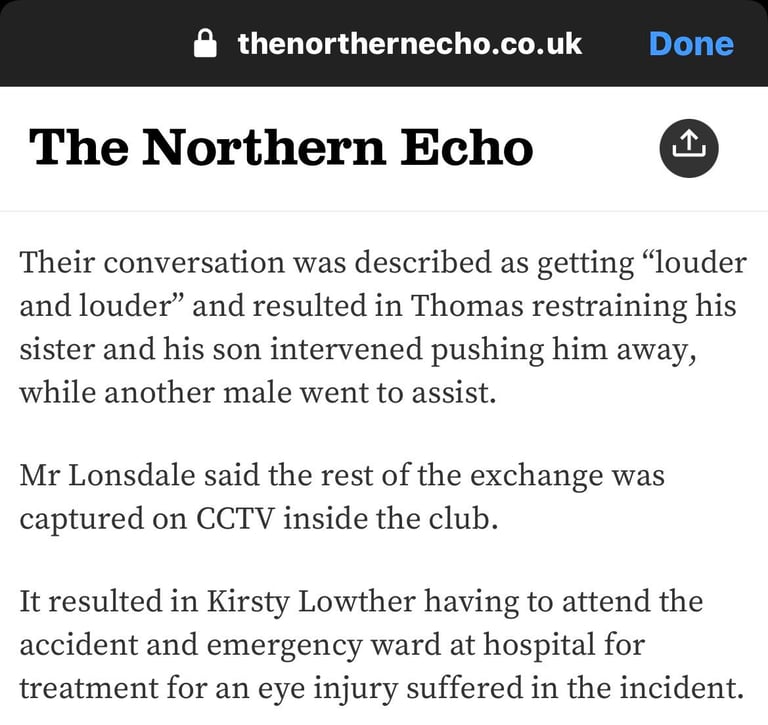
Task: Click the word 'restraining' in the first paragraph
Action: click(x=609, y=306)
